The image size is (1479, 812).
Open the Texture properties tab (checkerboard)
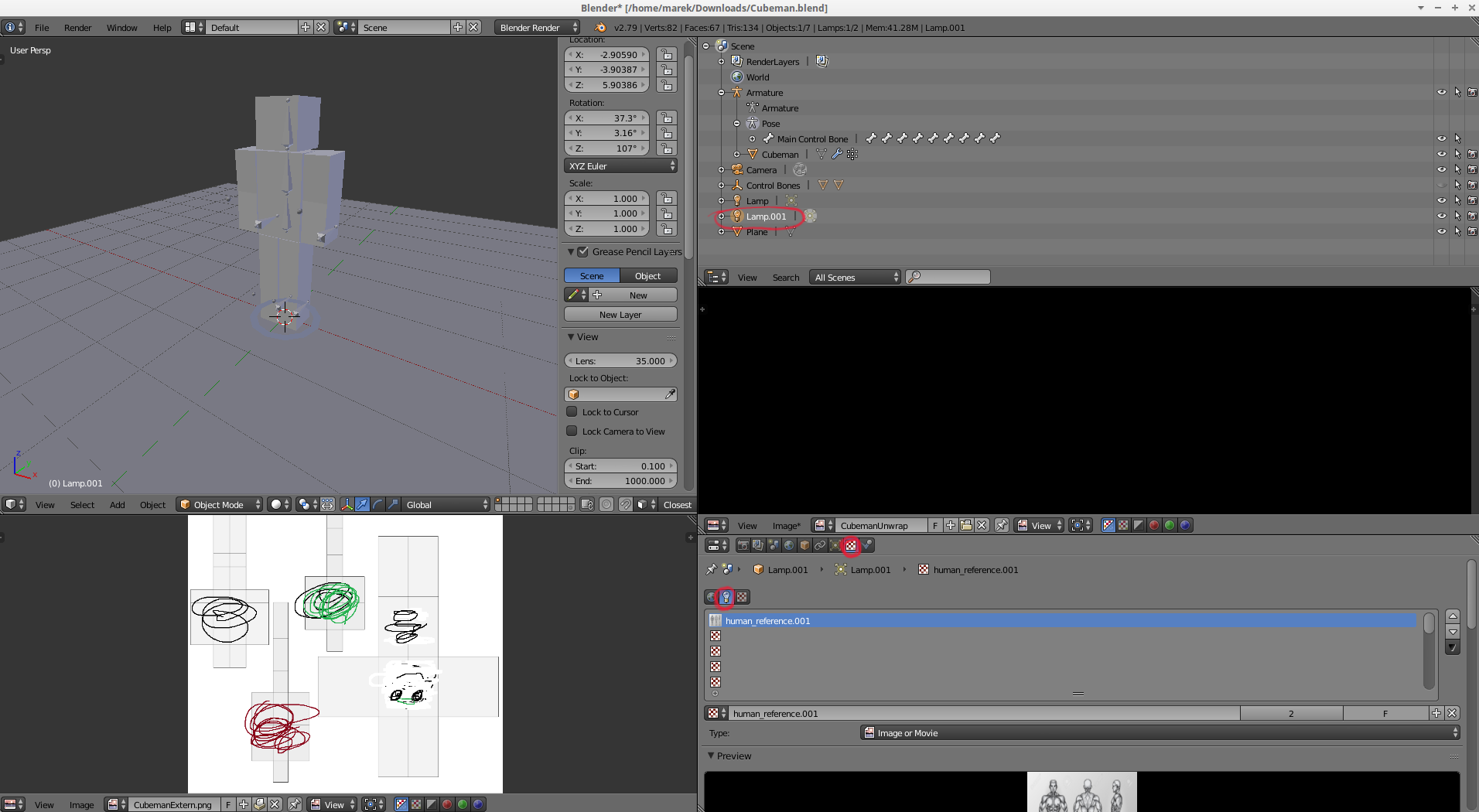851,545
